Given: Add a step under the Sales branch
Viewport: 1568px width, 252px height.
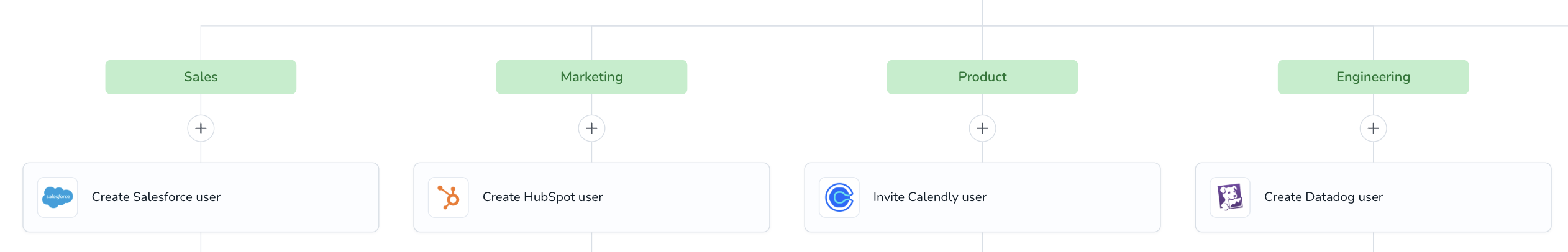Looking at the screenshot, I should [201, 128].
